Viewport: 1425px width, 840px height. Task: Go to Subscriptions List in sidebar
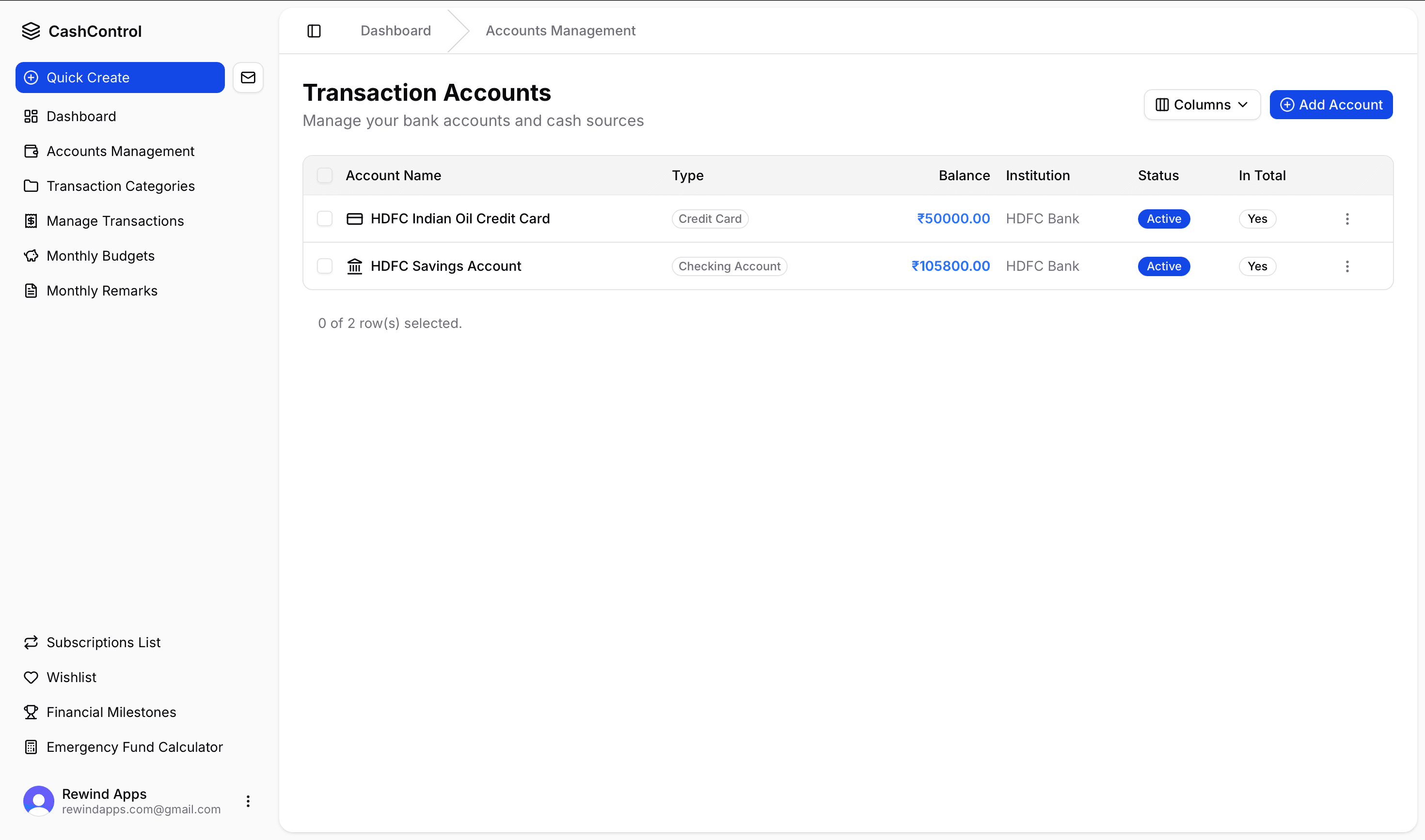click(103, 642)
